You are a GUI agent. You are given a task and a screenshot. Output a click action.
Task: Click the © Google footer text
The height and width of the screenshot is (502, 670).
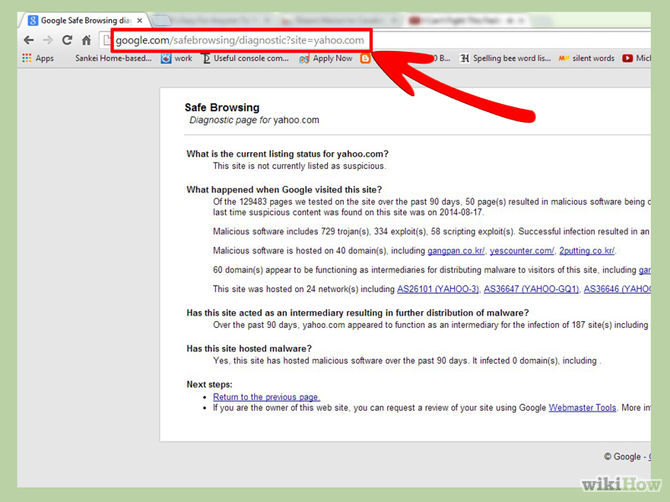tap(623, 457)
